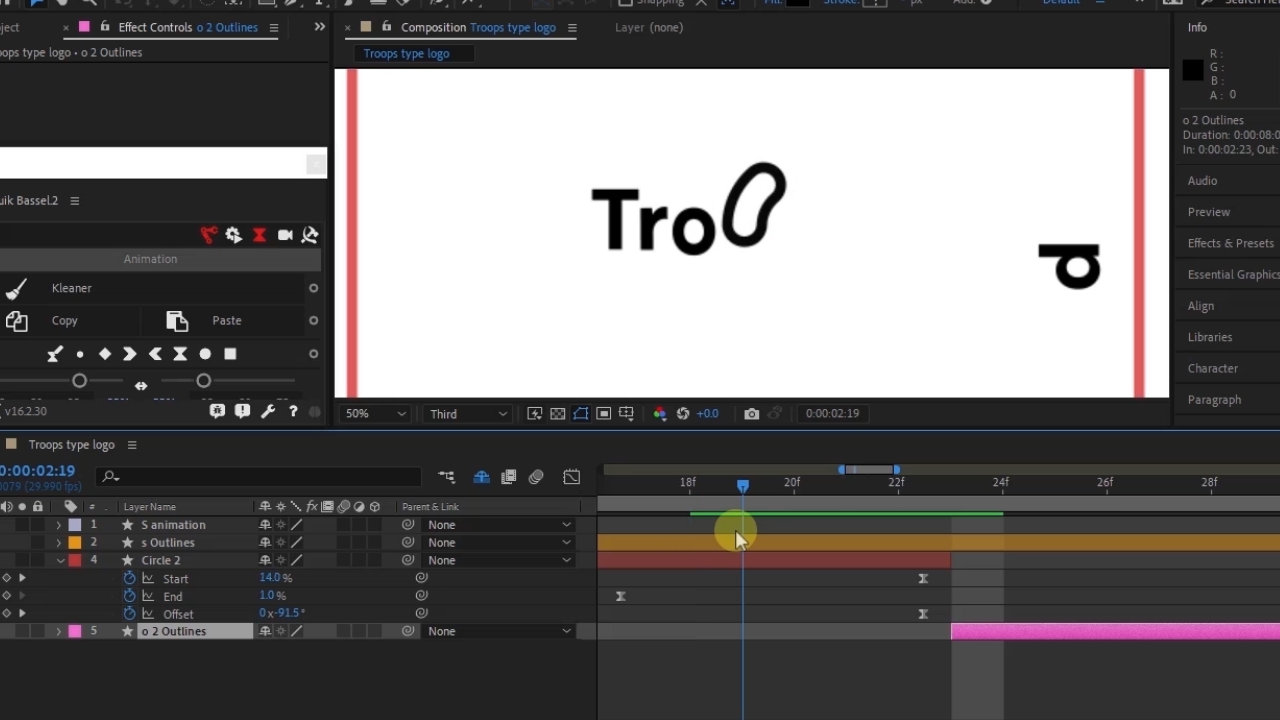Open Duik automation gear icon

tap(233, 235)
